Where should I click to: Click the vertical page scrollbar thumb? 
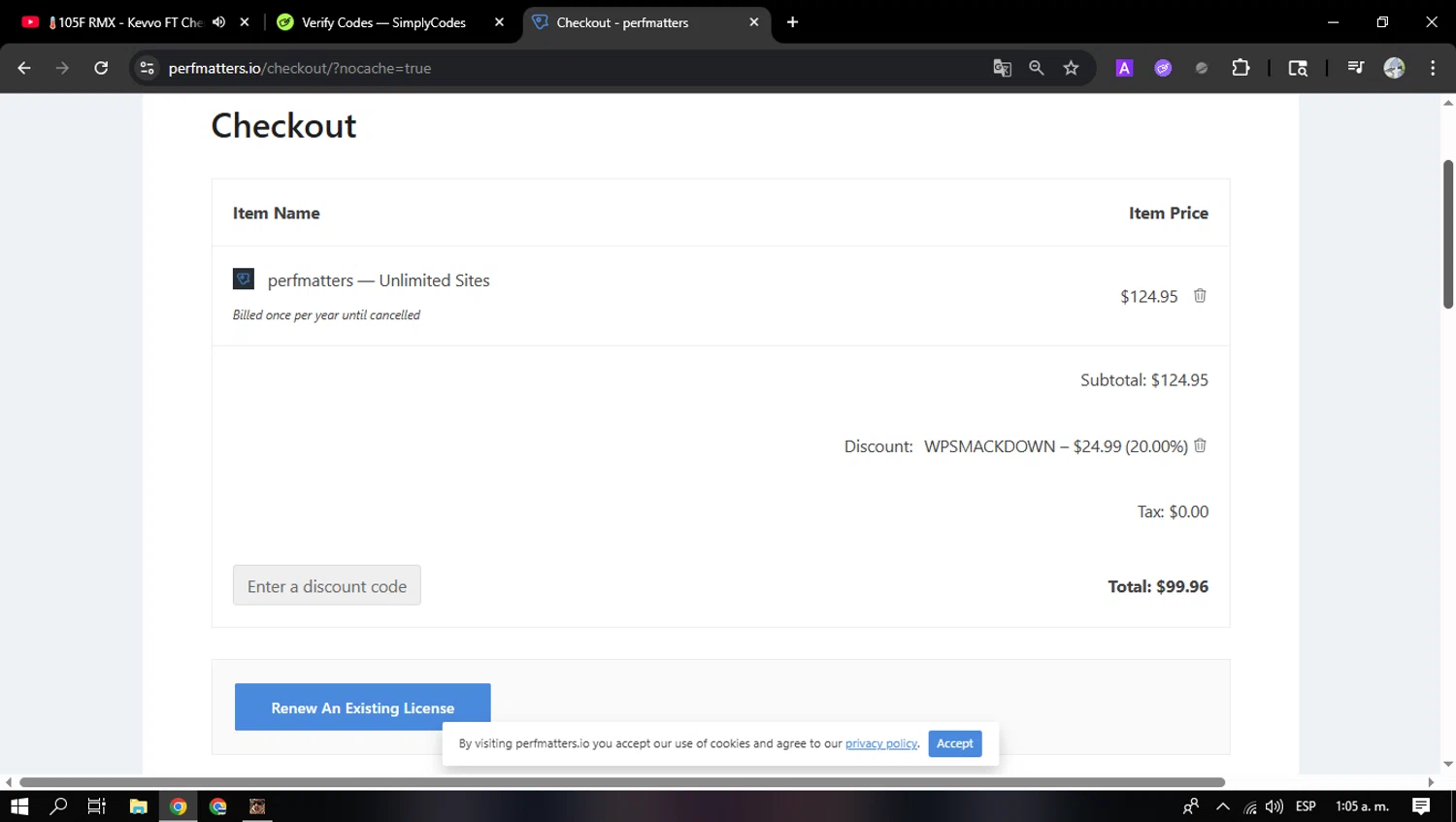(x=1447, y=234)
